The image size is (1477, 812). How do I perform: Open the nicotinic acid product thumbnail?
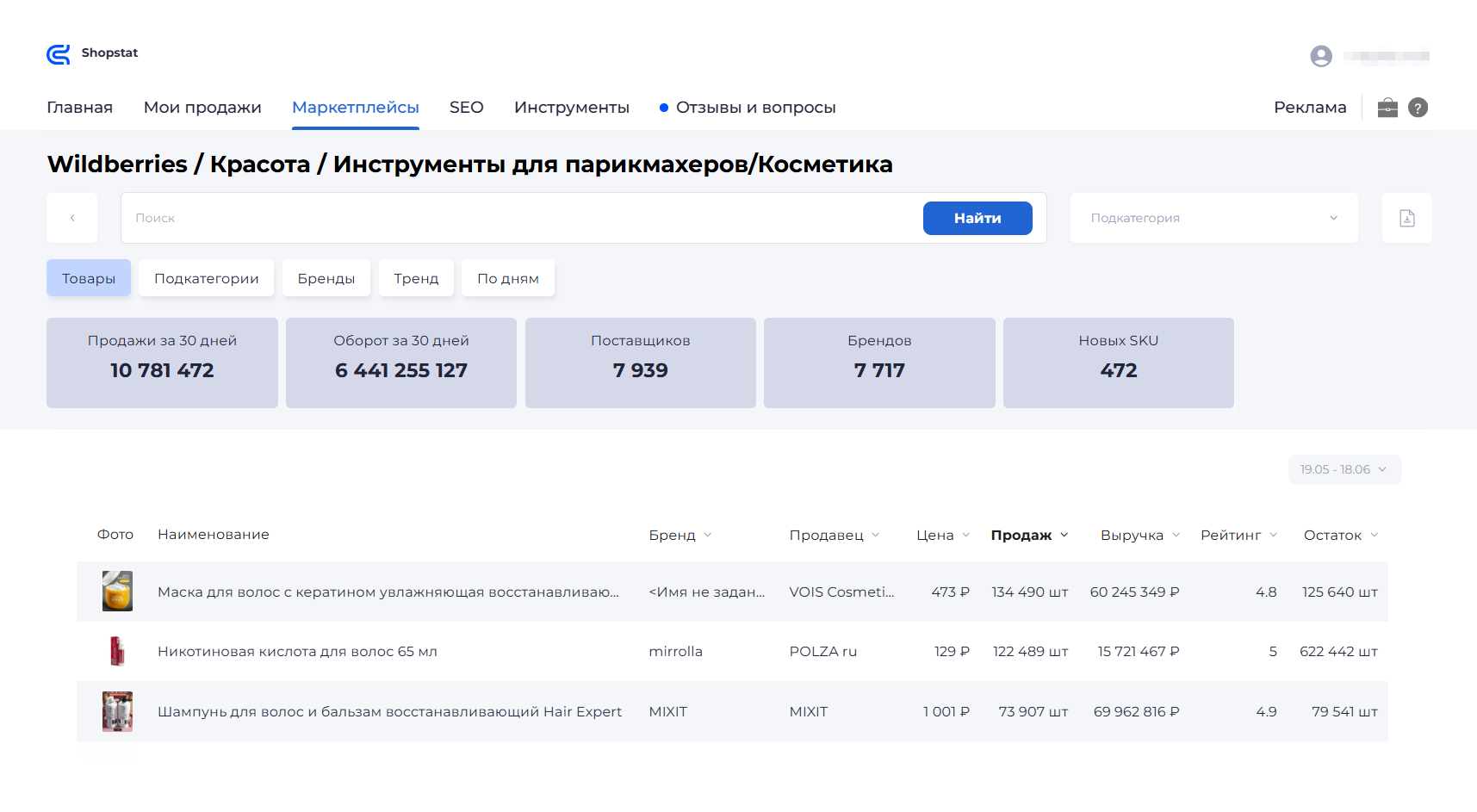point(117,651)
